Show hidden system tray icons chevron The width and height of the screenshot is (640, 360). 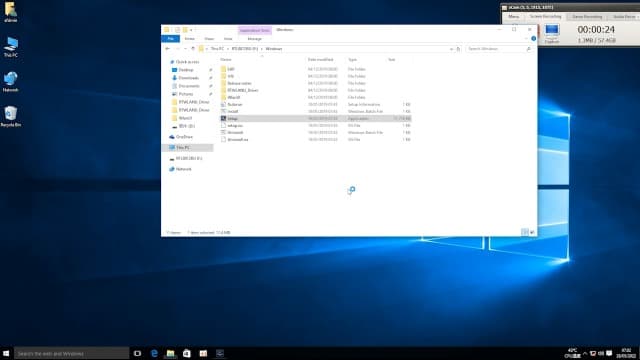click(x=585, y=353)
